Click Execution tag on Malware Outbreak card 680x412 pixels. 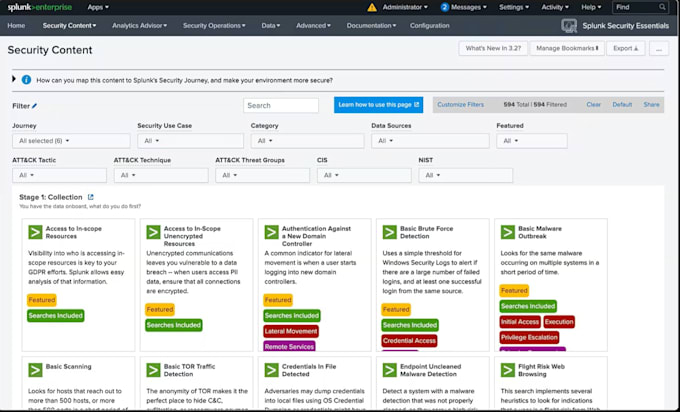(x=559, y=322)
